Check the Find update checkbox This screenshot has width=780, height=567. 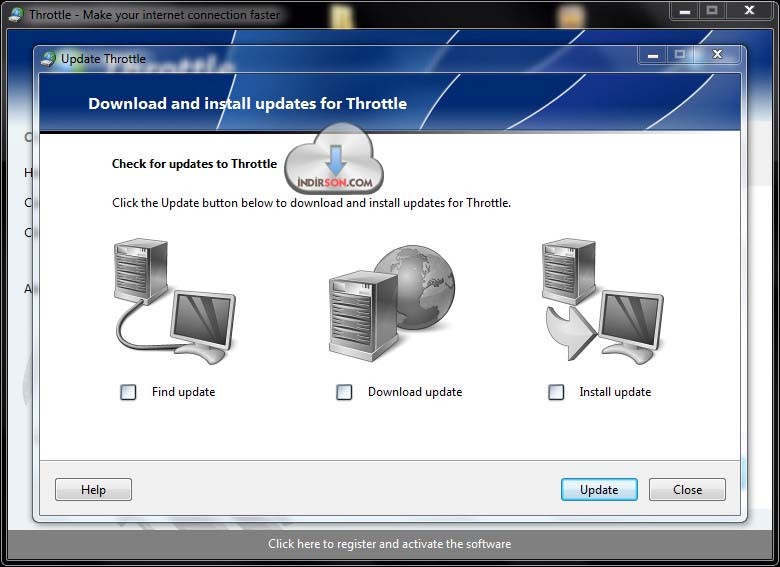click(x=128, y=392)
